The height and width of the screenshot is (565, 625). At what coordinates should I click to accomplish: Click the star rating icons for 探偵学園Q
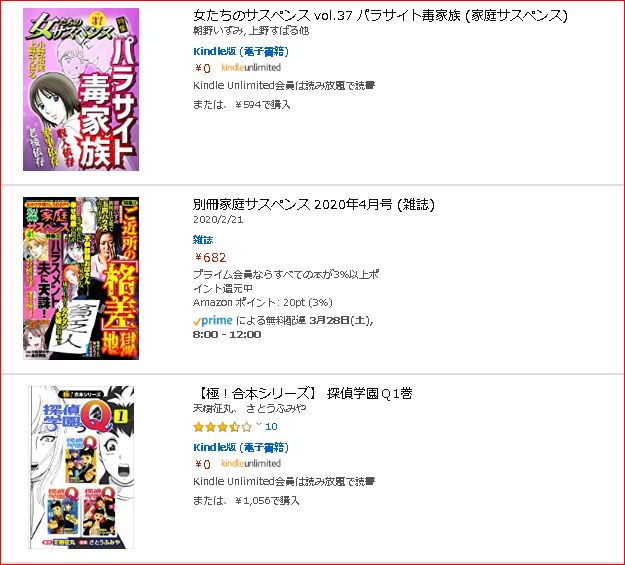[x=223, y=427]
